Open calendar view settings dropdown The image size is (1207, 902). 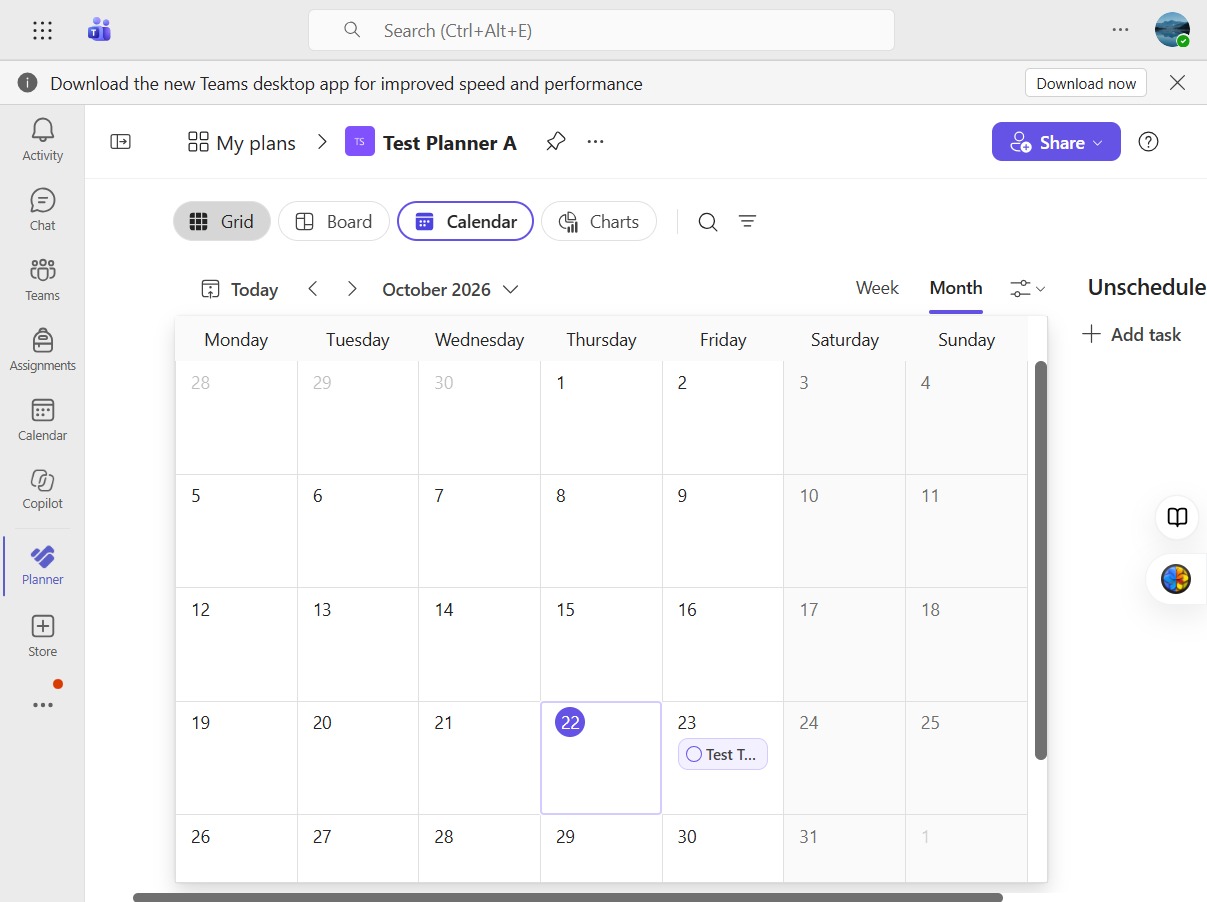1027,289
